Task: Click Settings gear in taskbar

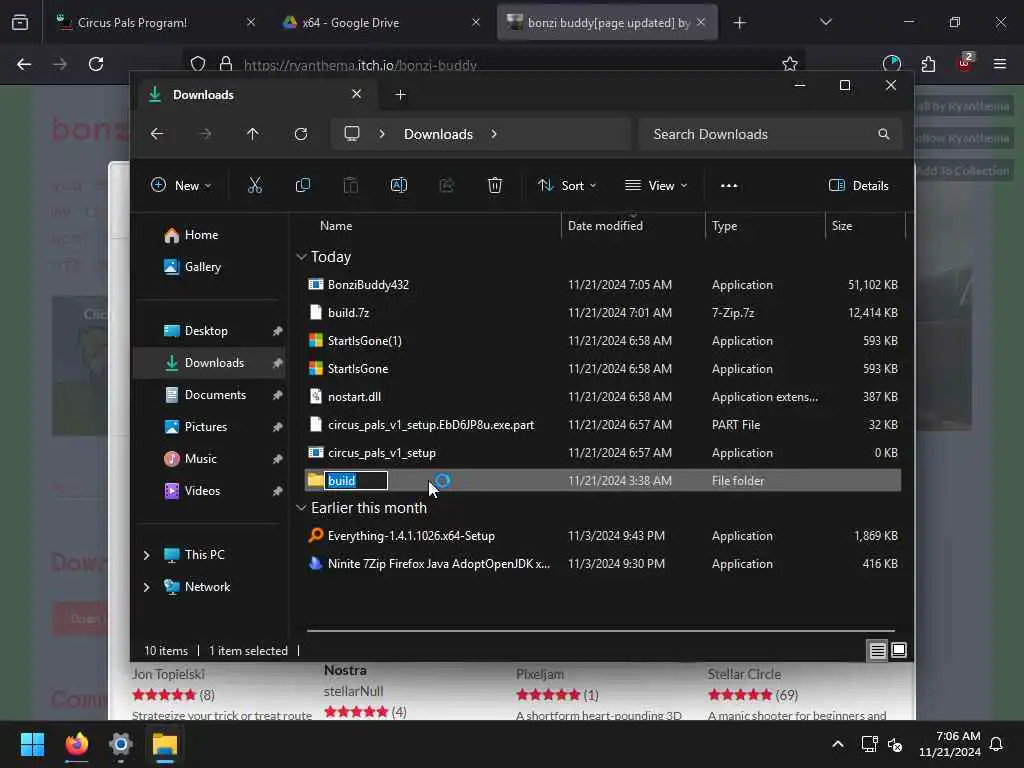Action: point(121,744)
